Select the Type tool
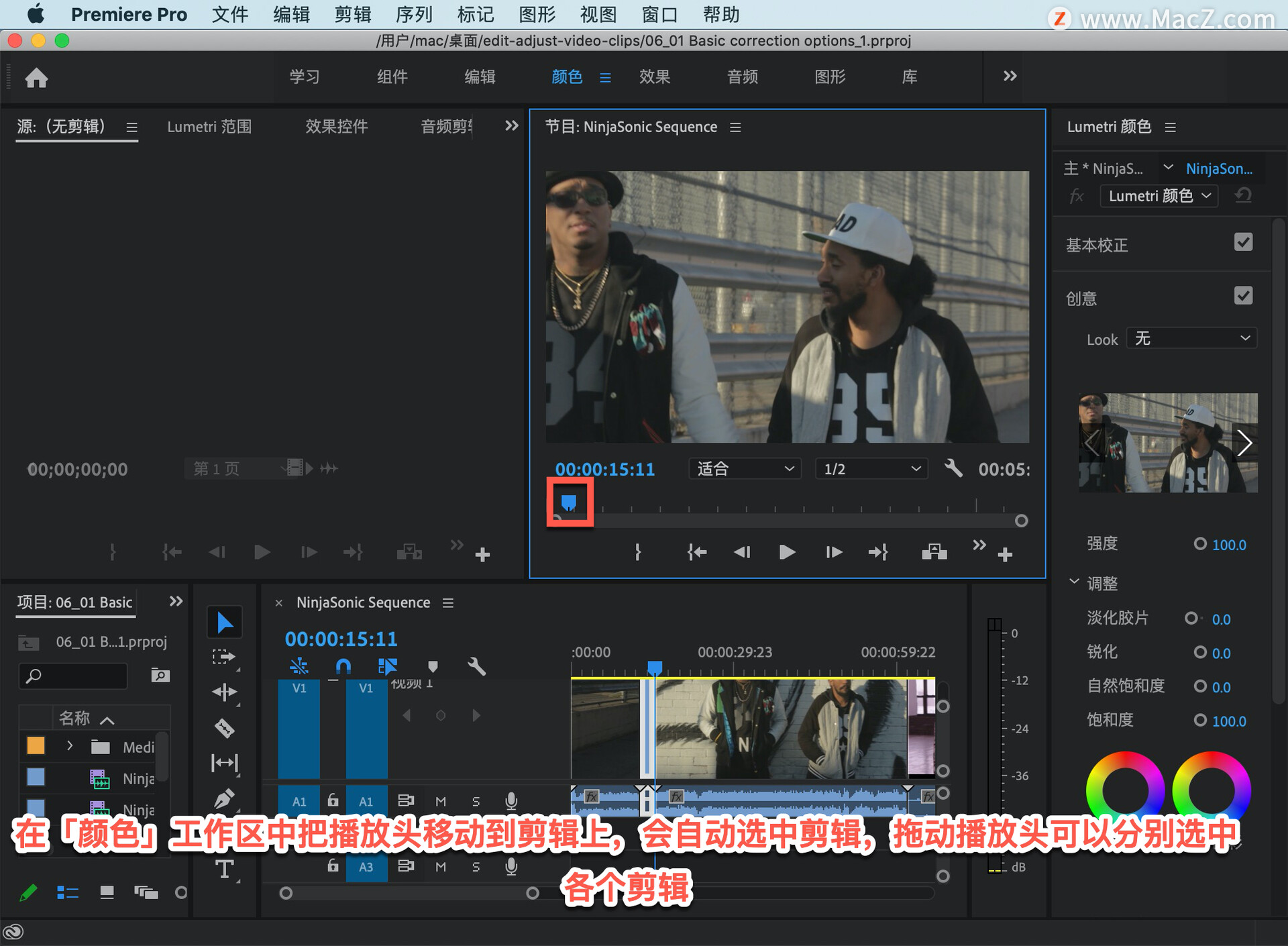Viewport: 1288px width, 946px height. [x=224, y=870]
